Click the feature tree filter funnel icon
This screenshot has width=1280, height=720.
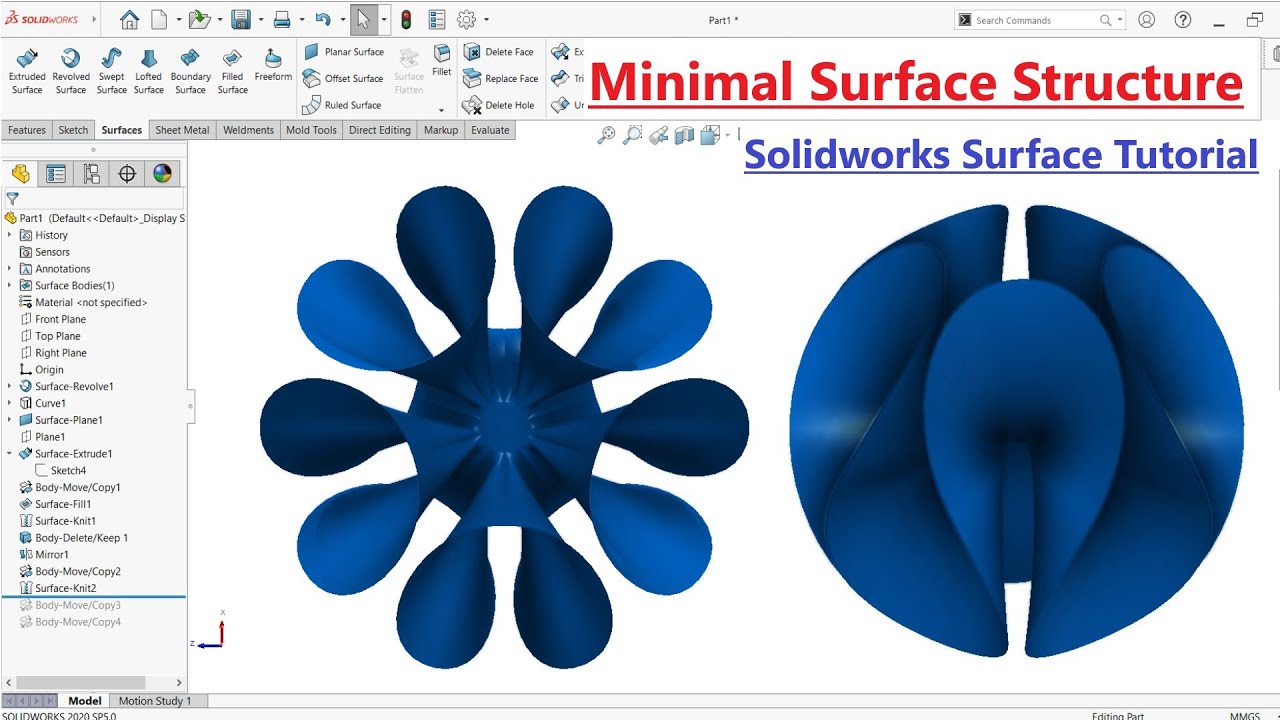click(x=12, y=199)
